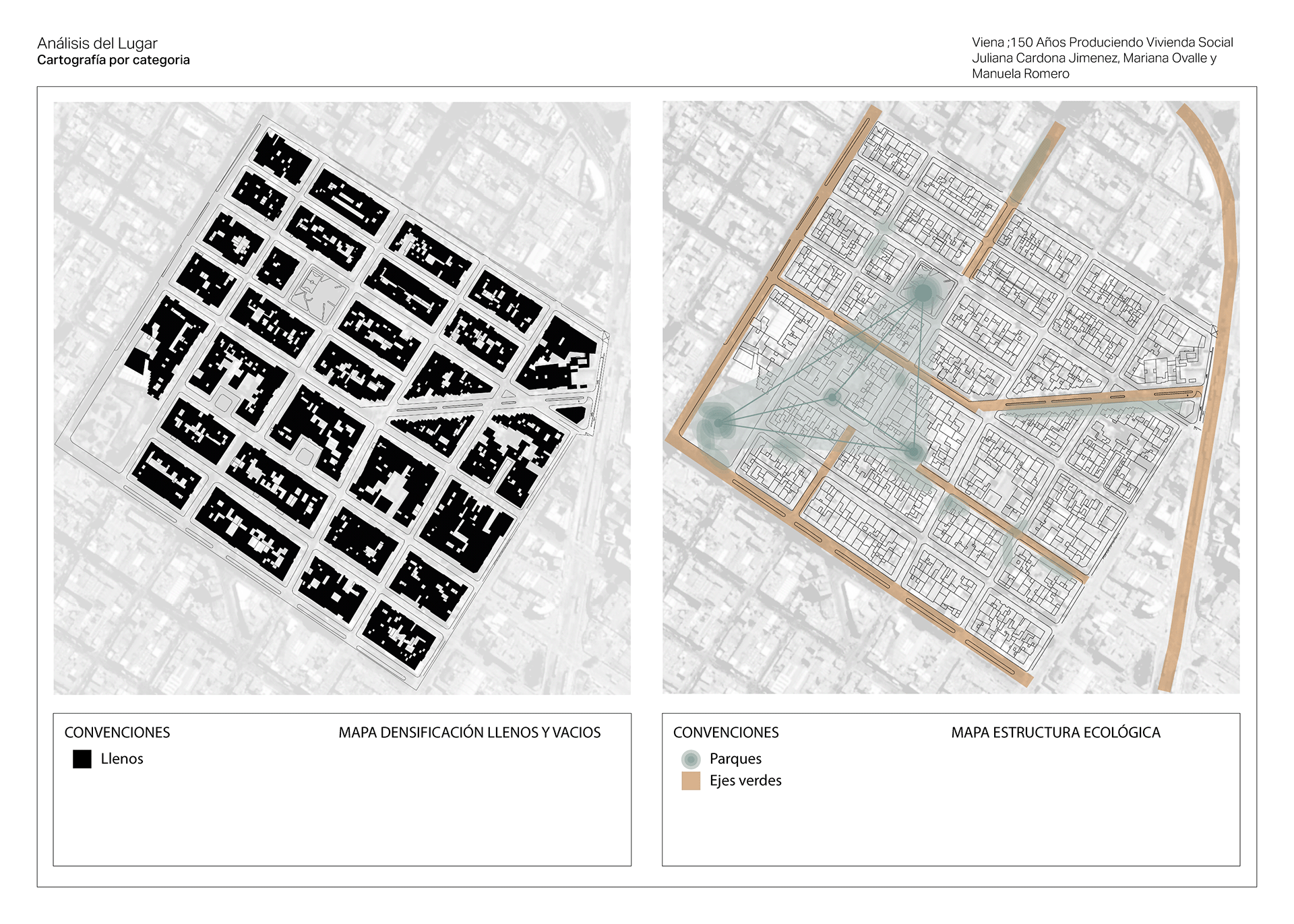This screenshot has height=924, width=1294.
Task: Select the 'Cartografía por categoria' subtitle
Action: pos(113,60)
